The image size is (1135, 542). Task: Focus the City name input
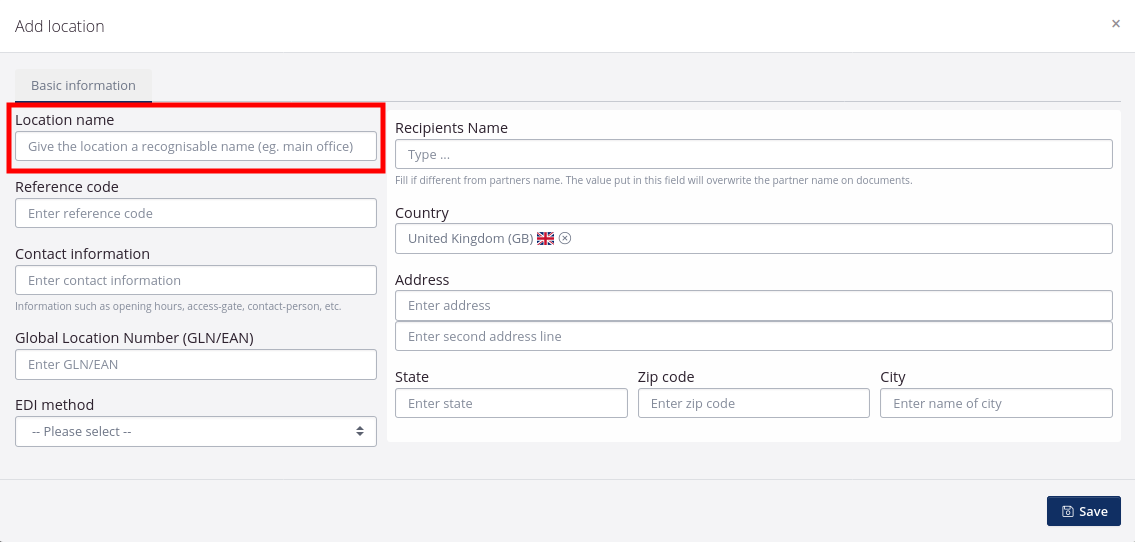tap(995, 404)
